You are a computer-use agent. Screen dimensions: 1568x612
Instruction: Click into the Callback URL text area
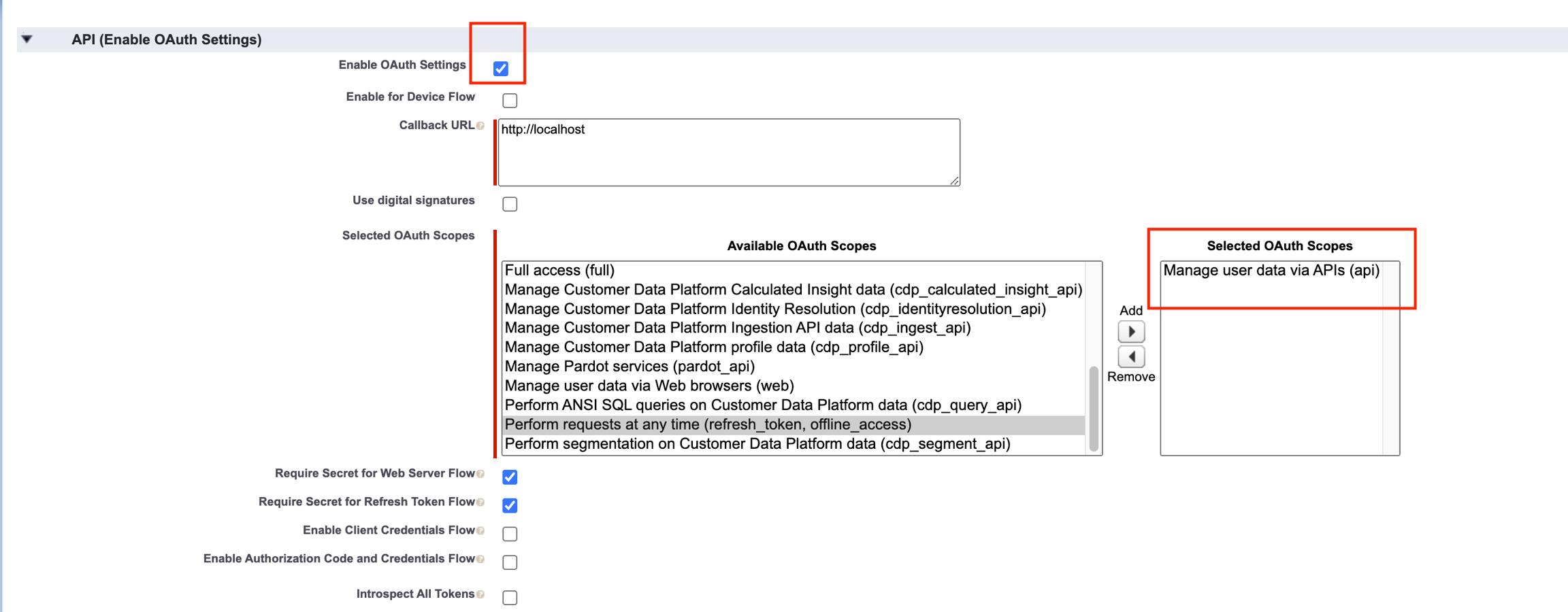(x=728, y=152)
